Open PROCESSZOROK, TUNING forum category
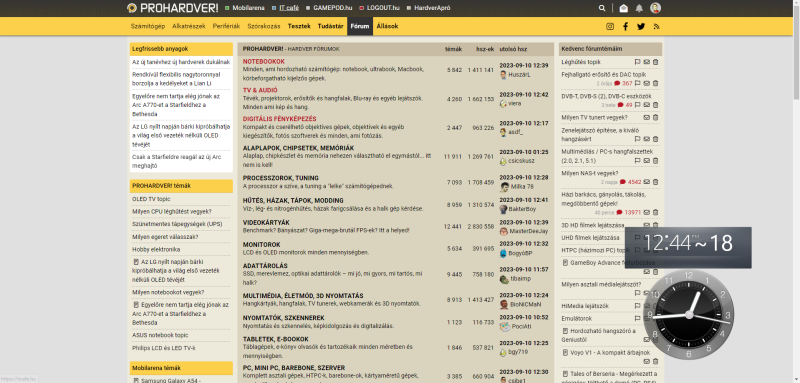Viewport: 800px width, 383px height. coord(281,178)
